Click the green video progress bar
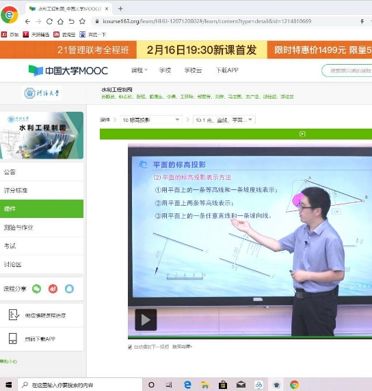This screenshot has width=372, height=391. 250,338
